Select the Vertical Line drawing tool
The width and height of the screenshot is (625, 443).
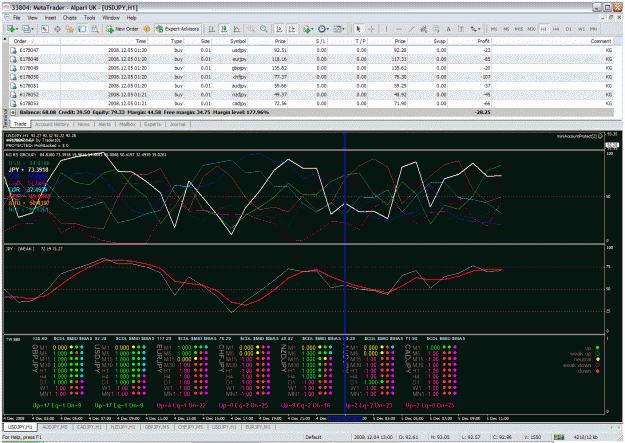[x=386, y=29]
